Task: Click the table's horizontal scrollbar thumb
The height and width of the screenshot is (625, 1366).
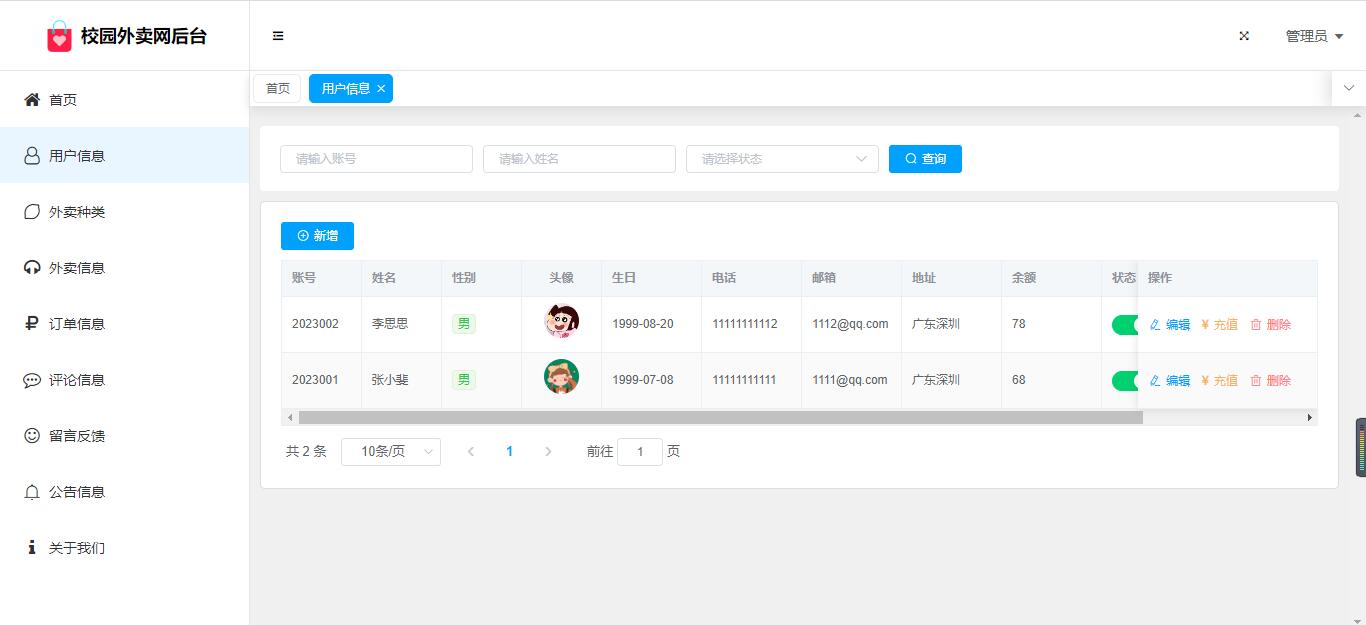Action: 720,418
